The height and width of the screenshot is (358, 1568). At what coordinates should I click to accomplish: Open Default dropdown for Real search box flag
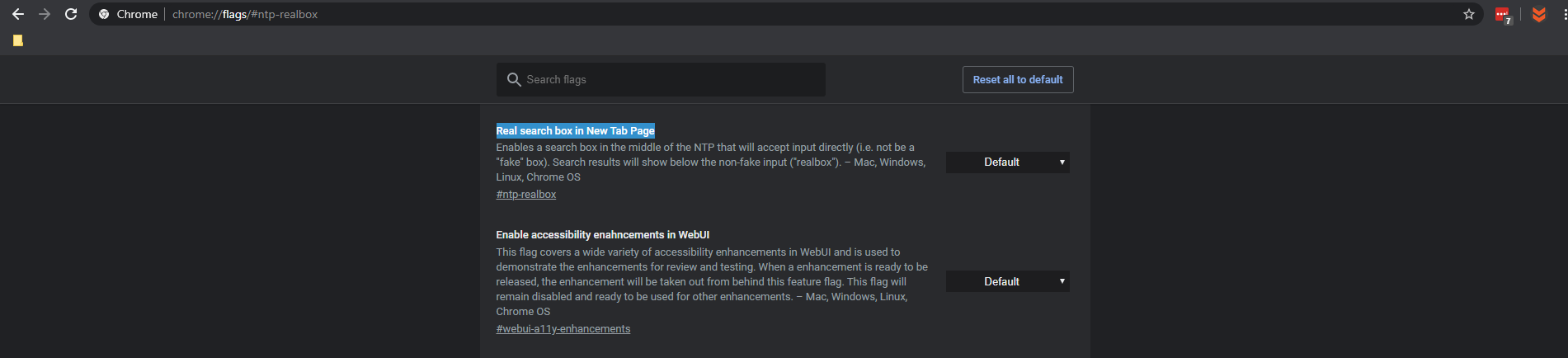[x=1008, y=163]
